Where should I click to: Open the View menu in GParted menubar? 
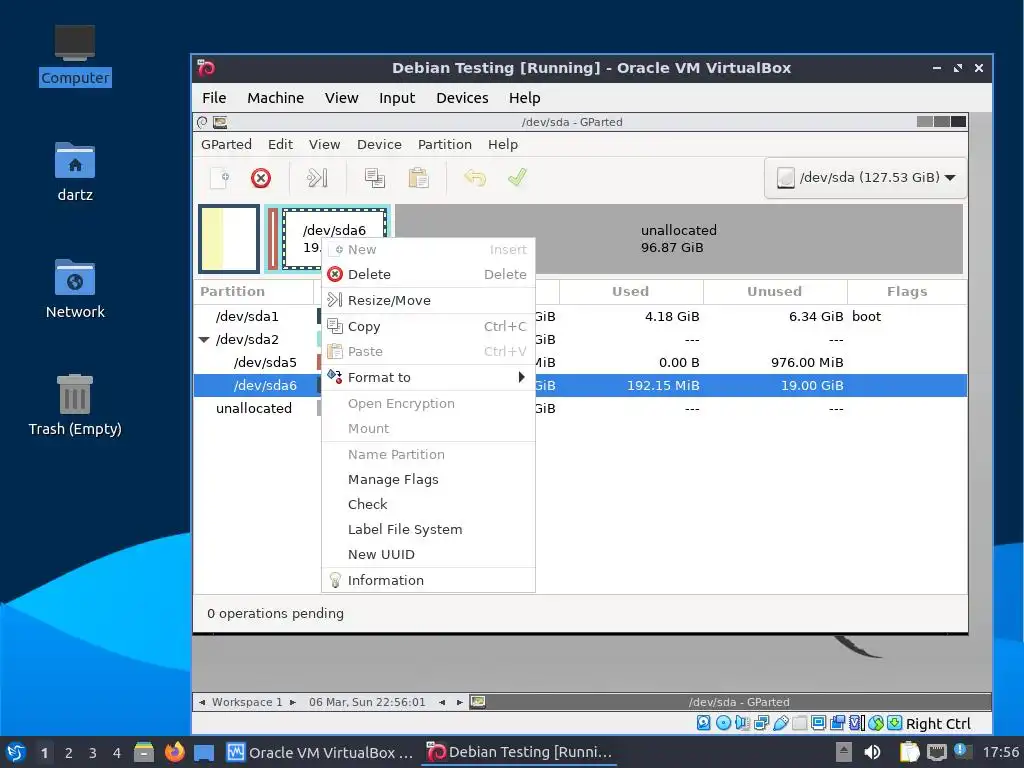(325, 144)
